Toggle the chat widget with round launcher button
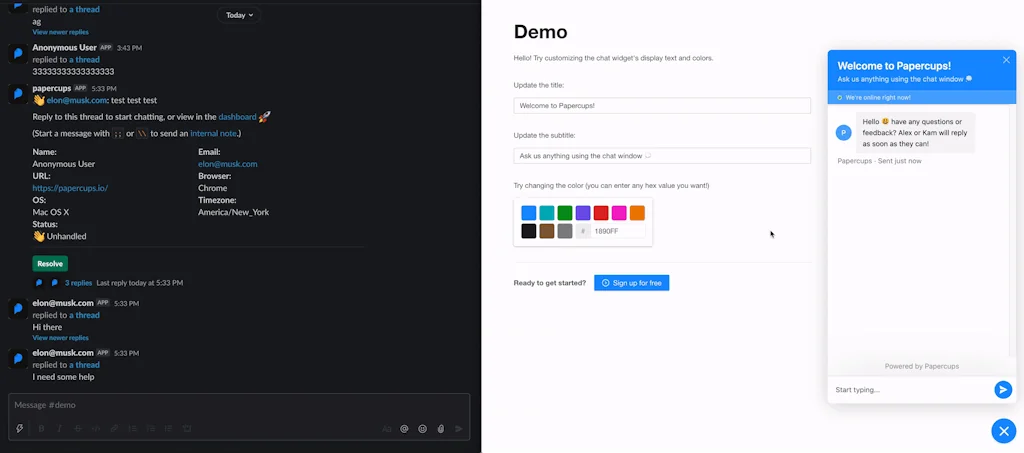1024x453 pixels. pyautogui.click(x=1003, y=430)
